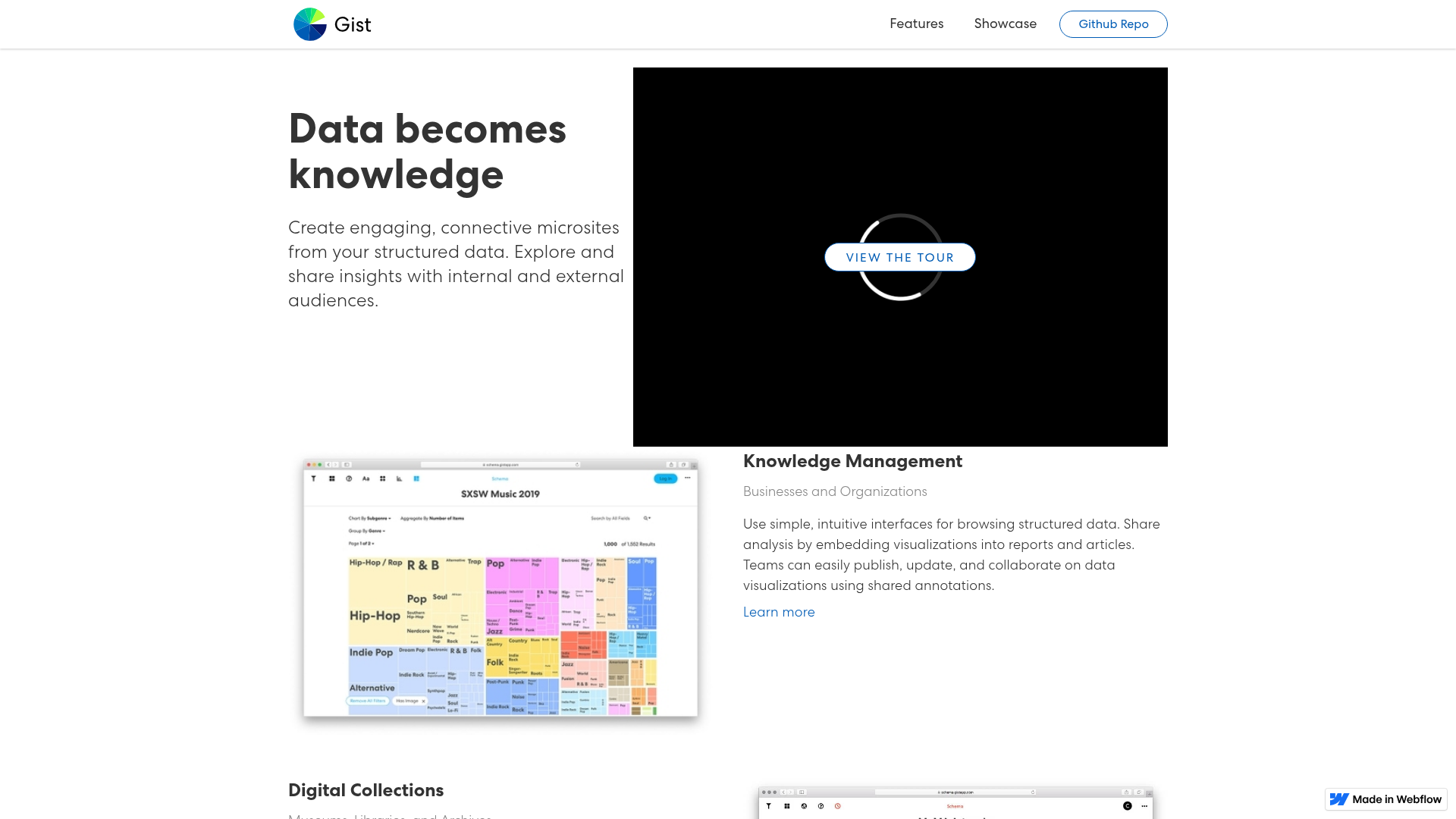Click the bar chart visualization icon

coord(399,479)
